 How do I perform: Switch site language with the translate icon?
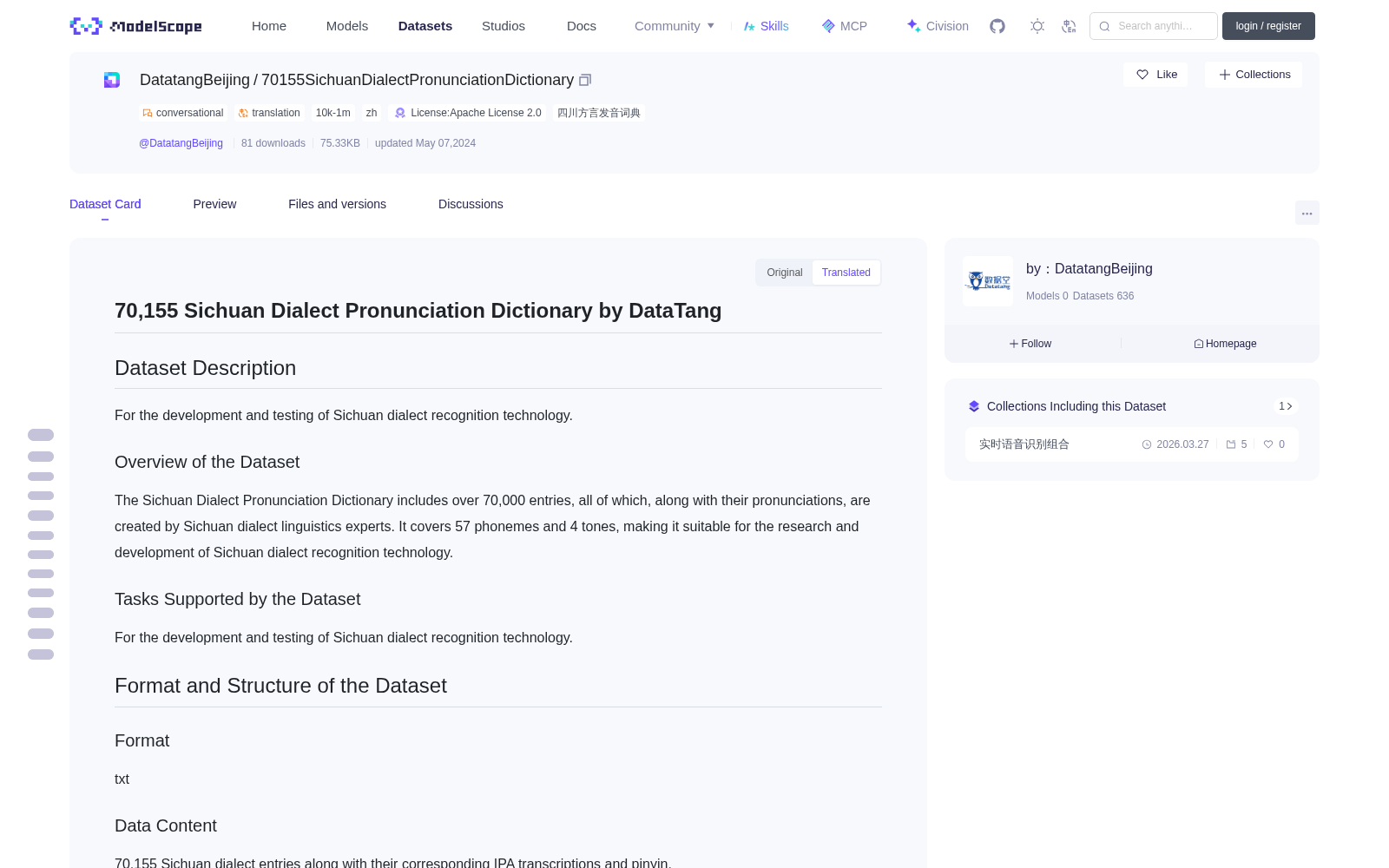(1069, 26)
